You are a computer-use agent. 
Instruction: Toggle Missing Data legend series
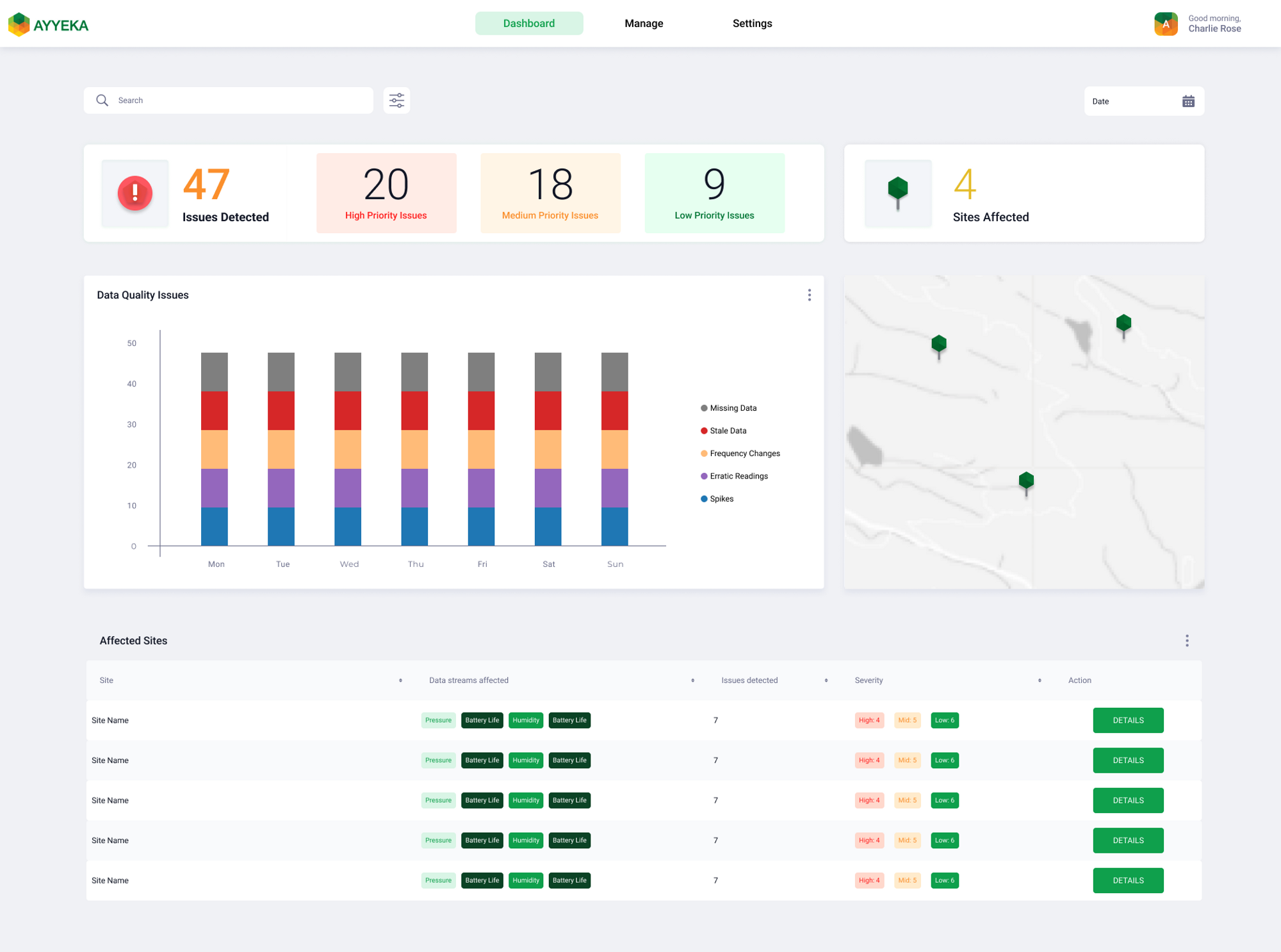pyautogui.click(x=732, y=408)
